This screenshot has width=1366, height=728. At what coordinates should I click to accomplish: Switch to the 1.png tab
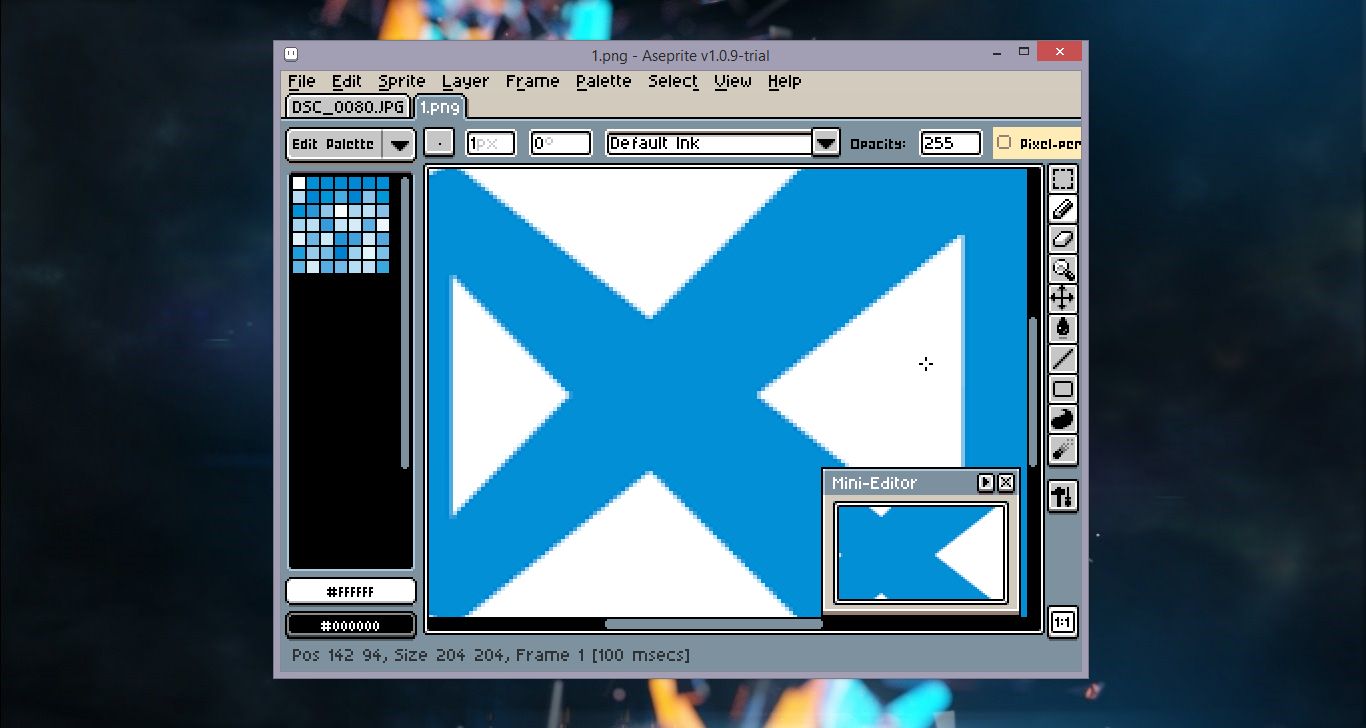(439, 107)
